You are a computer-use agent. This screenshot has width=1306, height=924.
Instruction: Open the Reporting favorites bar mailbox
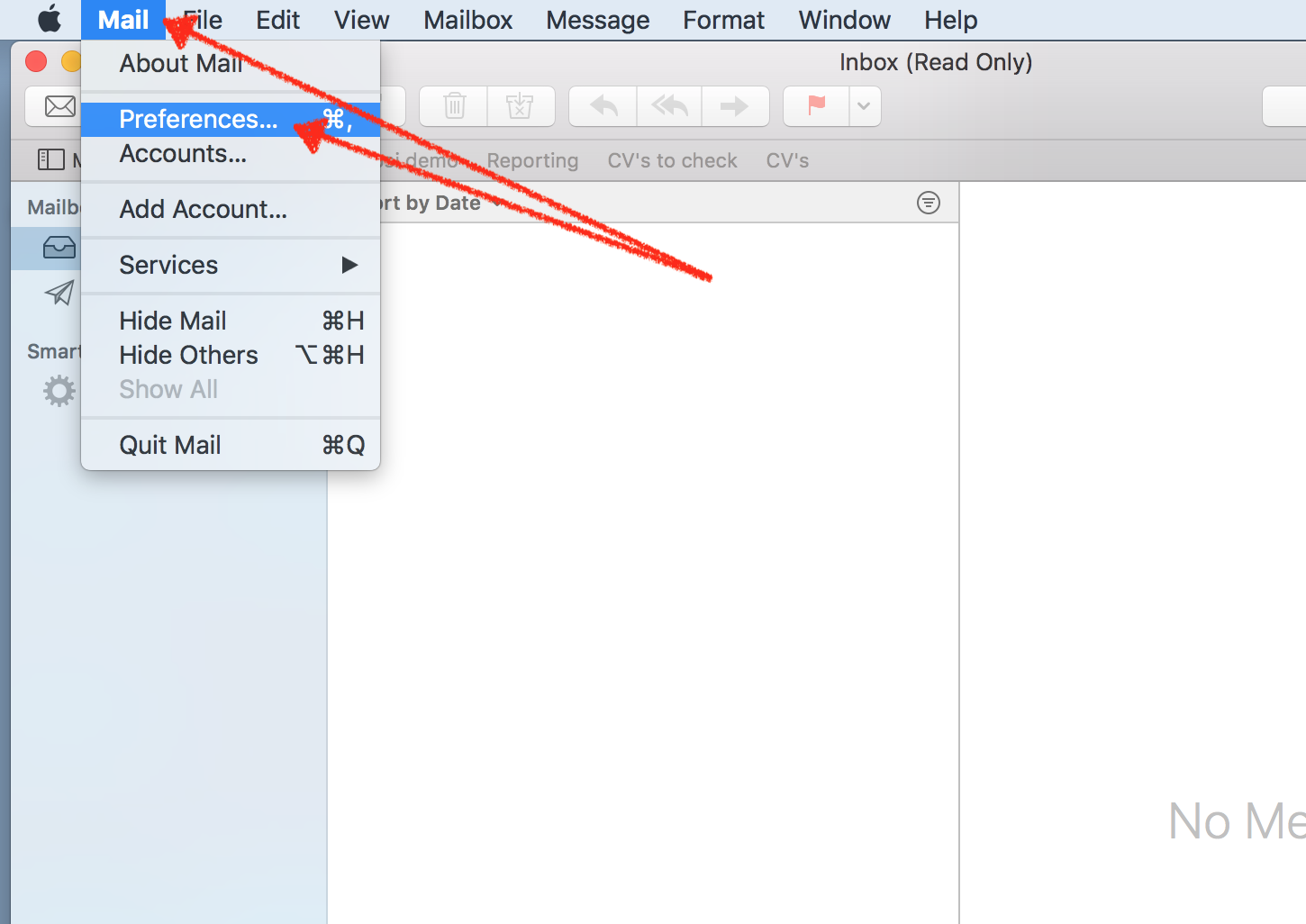[x=532, y=160]
